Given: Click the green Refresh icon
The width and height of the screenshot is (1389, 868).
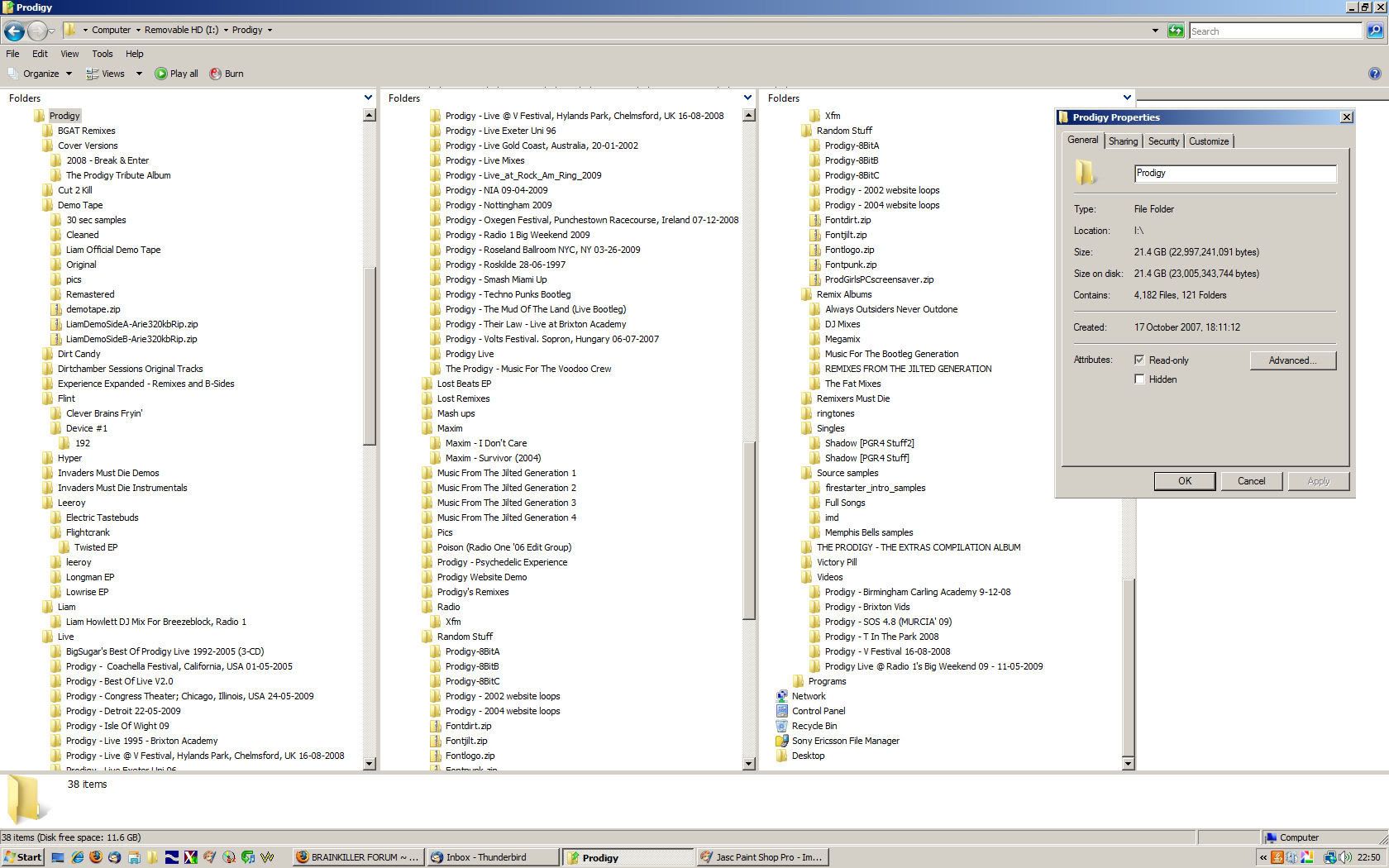Looking at the screenshot, I should click(1175, 31).
